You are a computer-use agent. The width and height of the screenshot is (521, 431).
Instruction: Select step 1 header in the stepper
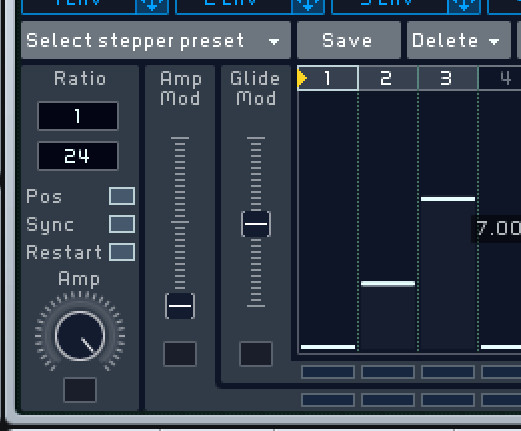coord(328,78)
